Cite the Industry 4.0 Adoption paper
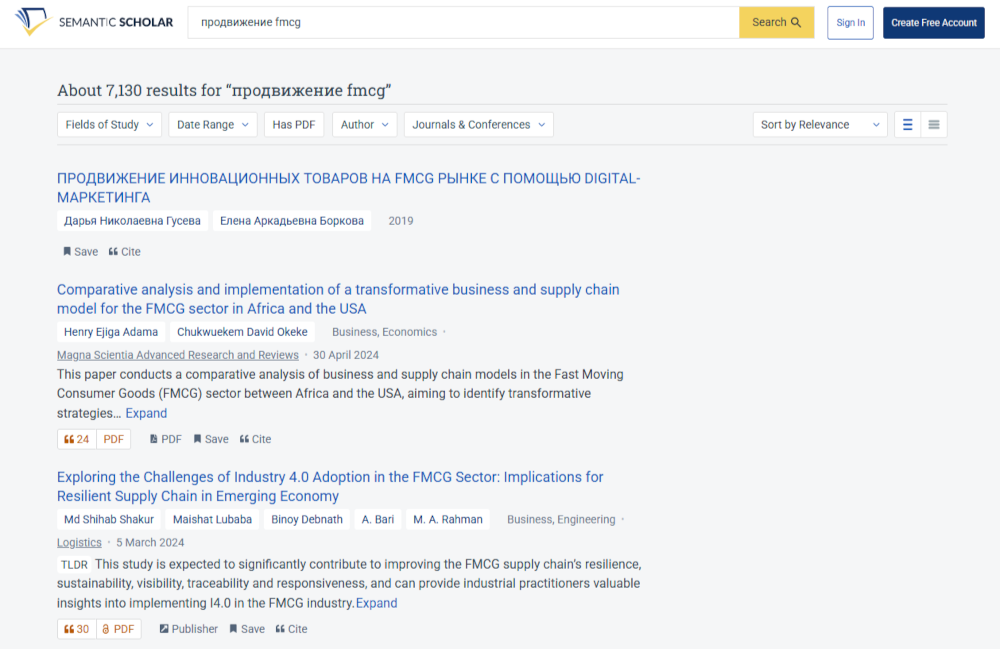This screenshot has width=1000, height=649. tap(292, 629)
